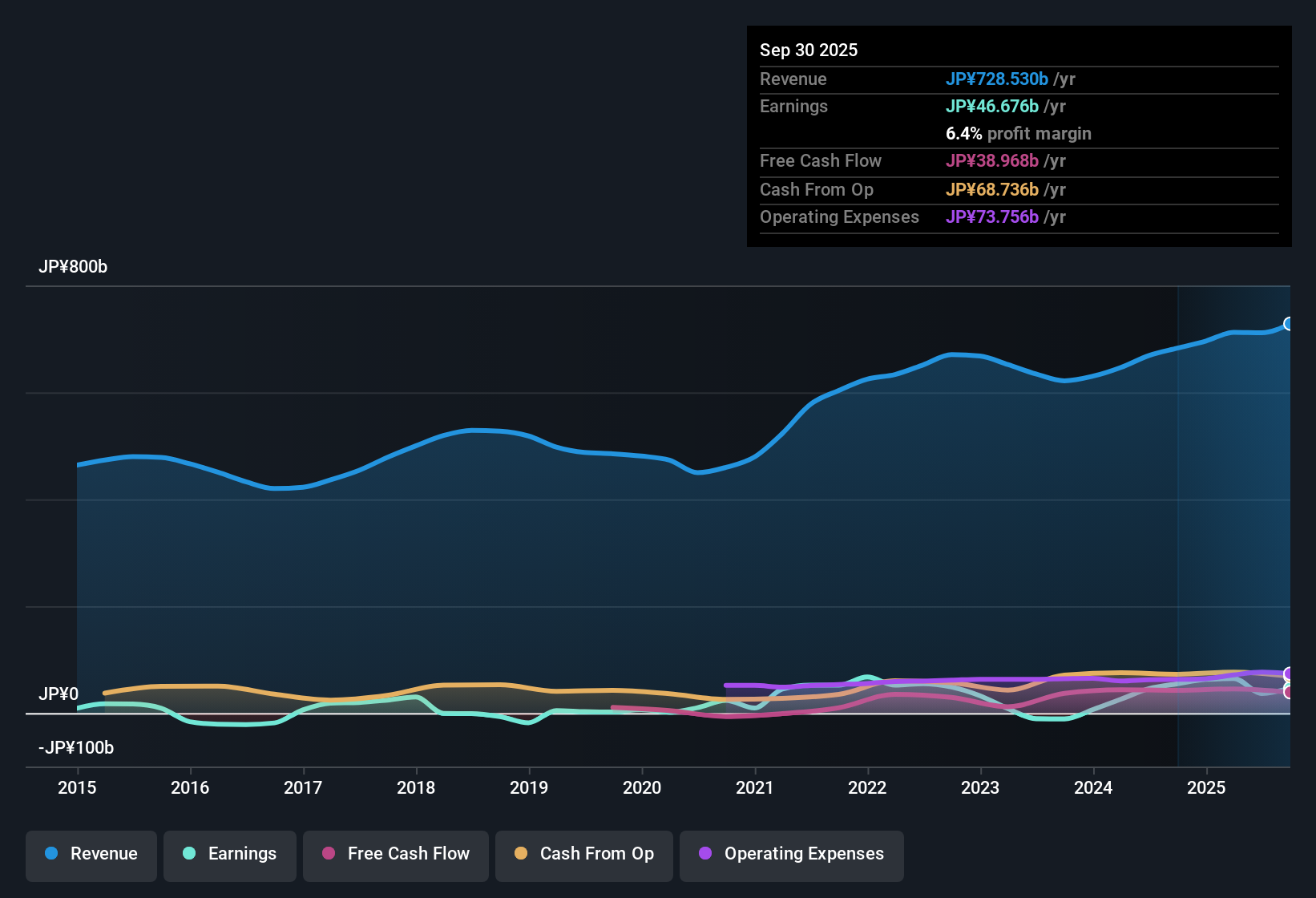Click the JP¥800b axis label
Image resolution: width=1316 pixels, height=898 pixels.
pyautogui.click(x=73, y=267)
